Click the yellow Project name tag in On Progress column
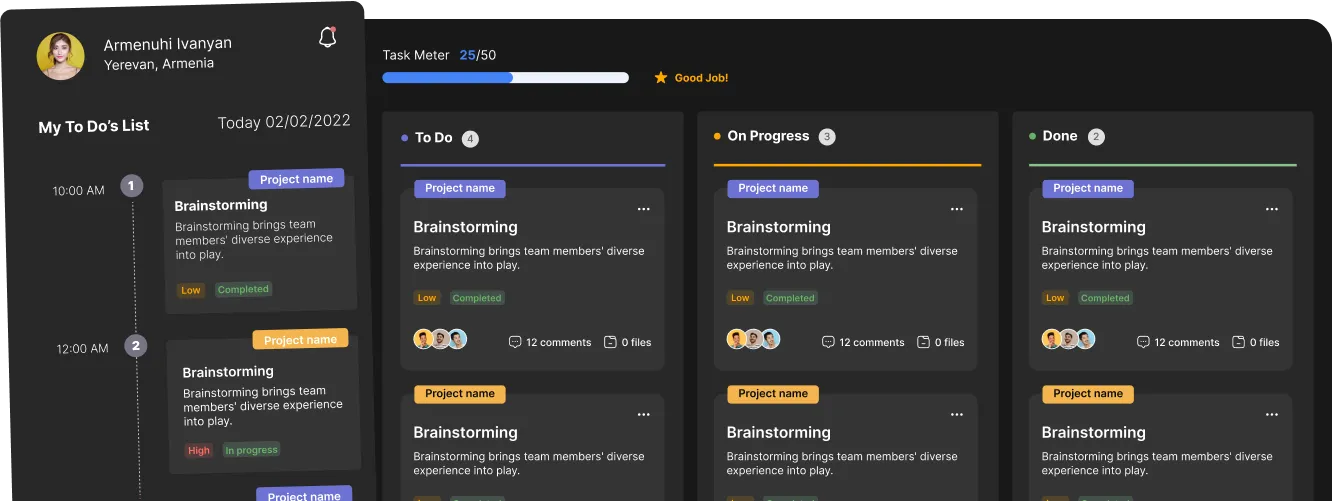This screenshot has height=501, width=1332. click(773, 394)
